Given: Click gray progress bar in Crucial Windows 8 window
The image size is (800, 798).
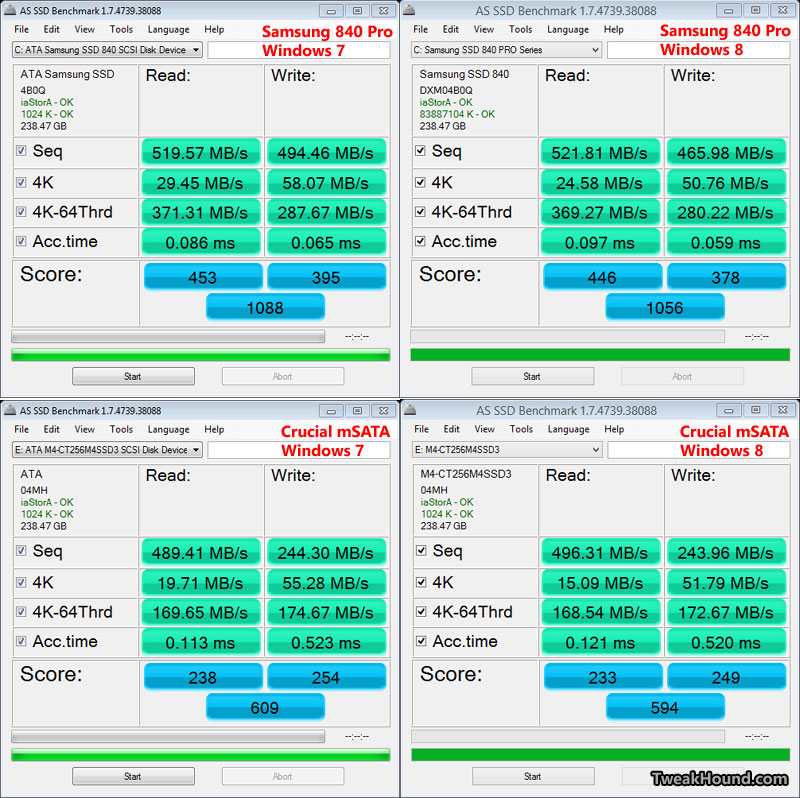Looking at the screenshot, I should tap(568, 736).
